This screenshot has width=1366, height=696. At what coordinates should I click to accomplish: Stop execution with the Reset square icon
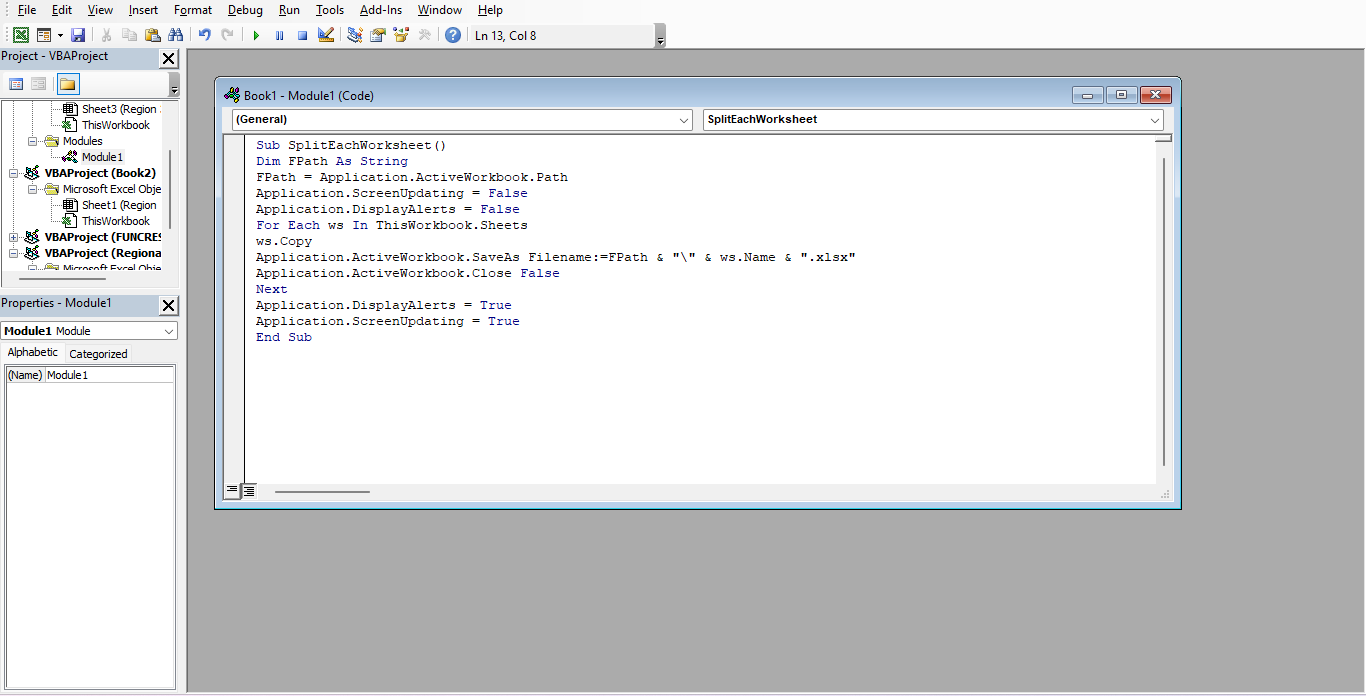point(302,35)
